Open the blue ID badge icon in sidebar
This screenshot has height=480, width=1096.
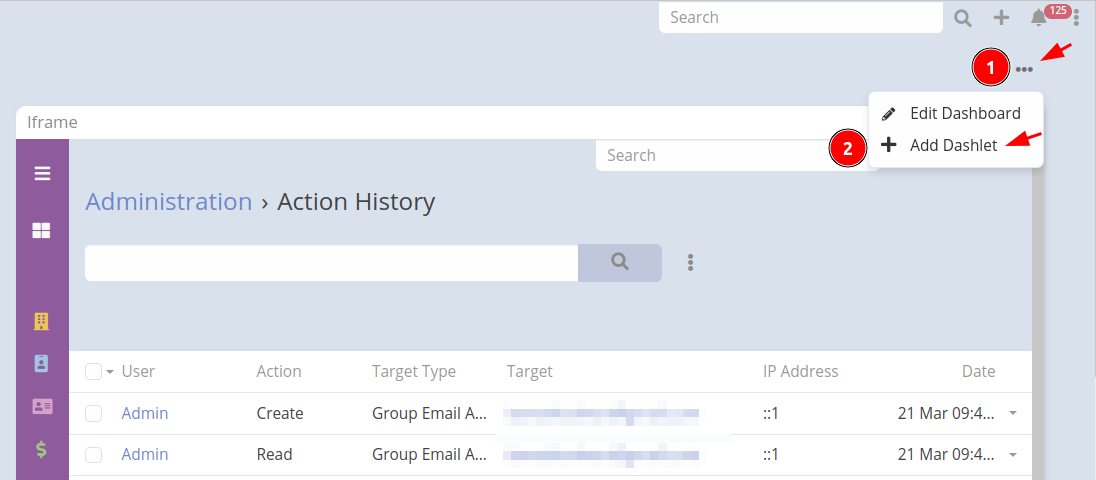click(42, 363)
